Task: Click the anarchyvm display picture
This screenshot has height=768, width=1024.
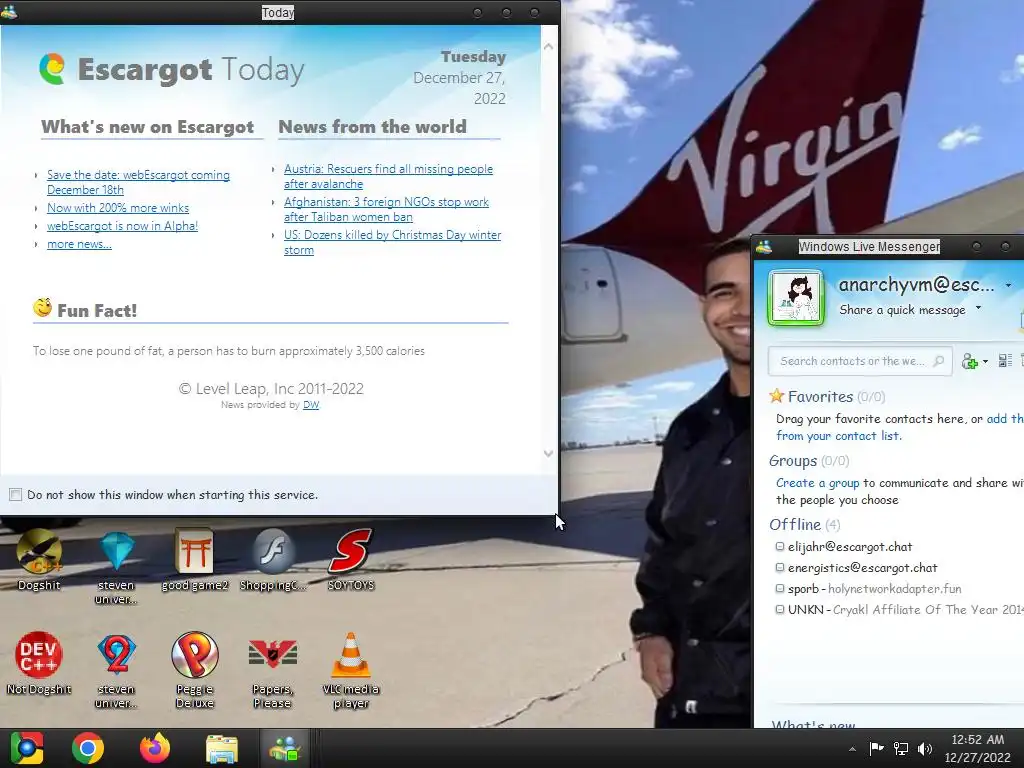Action: point(796,298)
